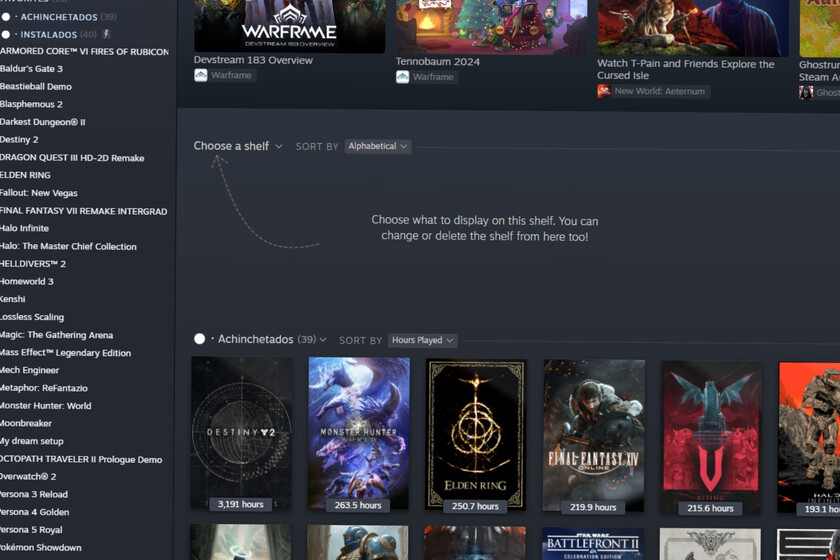Click the Warframe icon under Devstream 183 Overview
The width and height of the screenshot is (840, 560).
click(x=201, y=75)
